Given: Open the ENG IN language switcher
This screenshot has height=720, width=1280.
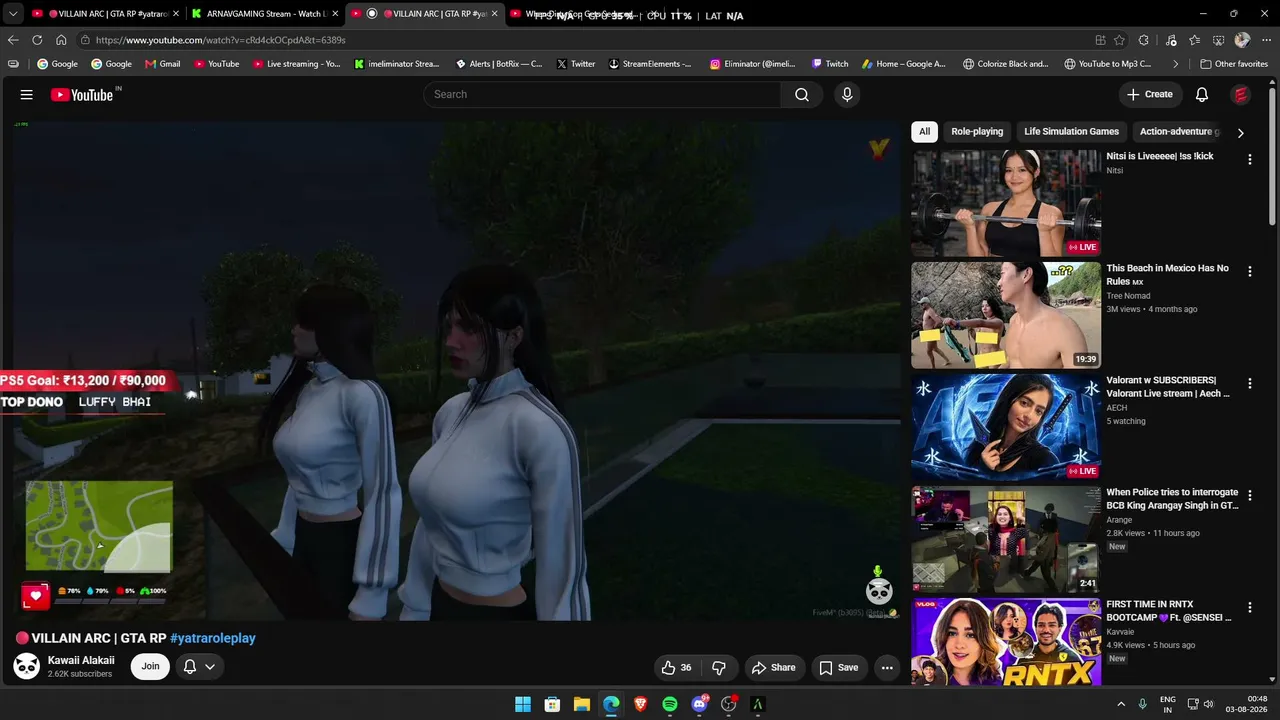Looking at the screenshot, I should pos(1168,704).
